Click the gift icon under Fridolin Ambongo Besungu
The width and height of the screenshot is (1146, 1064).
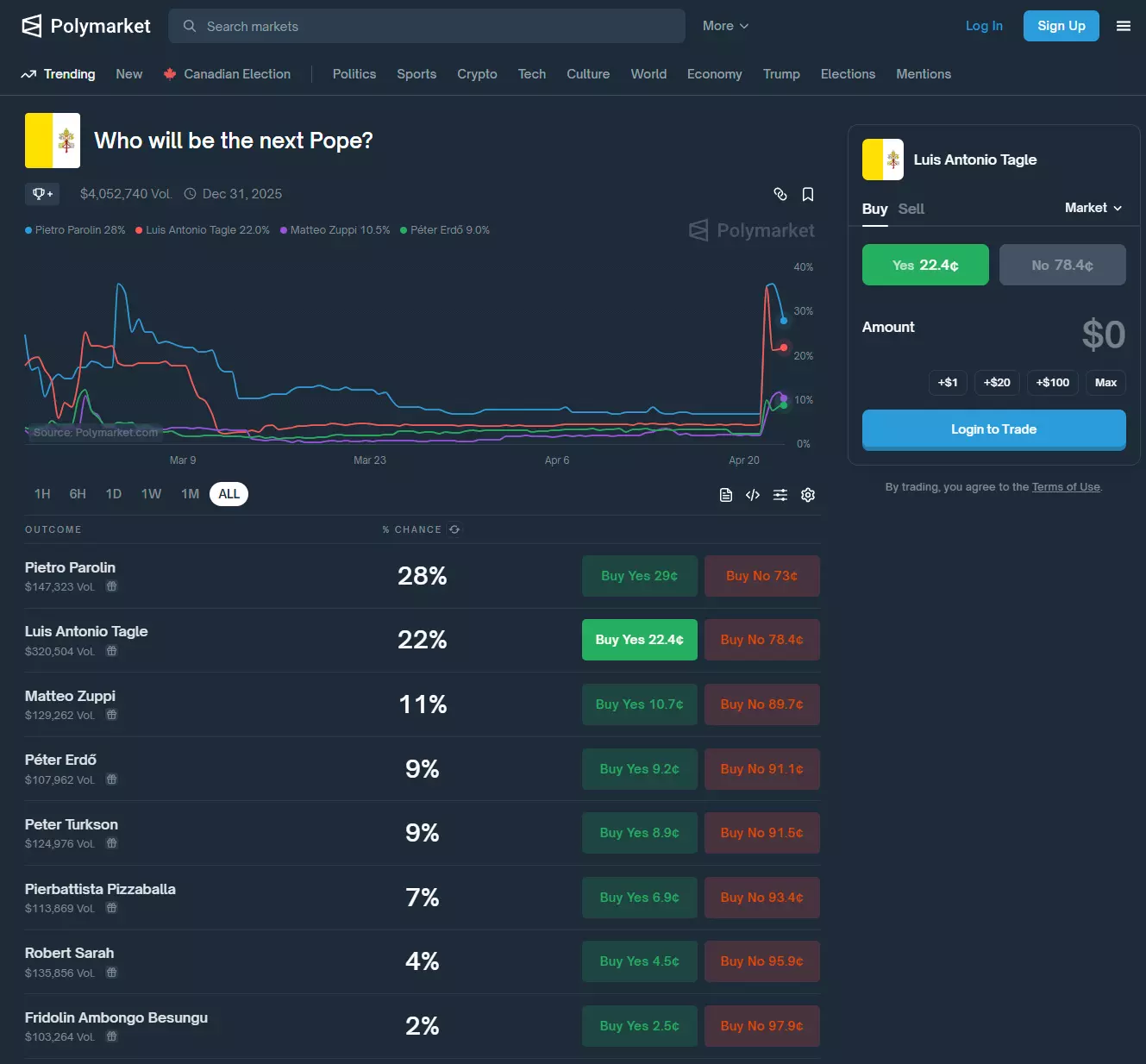pyautogui.click(x=111, y=1036)
